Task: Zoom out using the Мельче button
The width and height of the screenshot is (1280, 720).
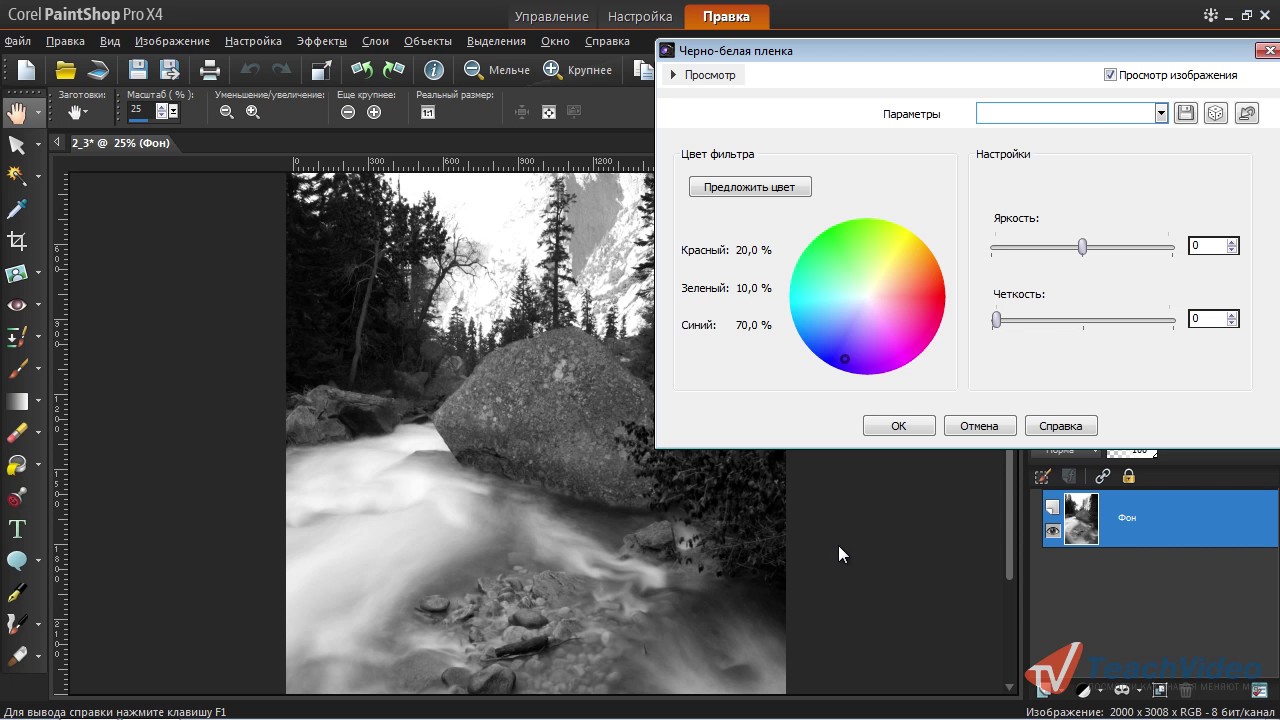Action: coord(497,69)
